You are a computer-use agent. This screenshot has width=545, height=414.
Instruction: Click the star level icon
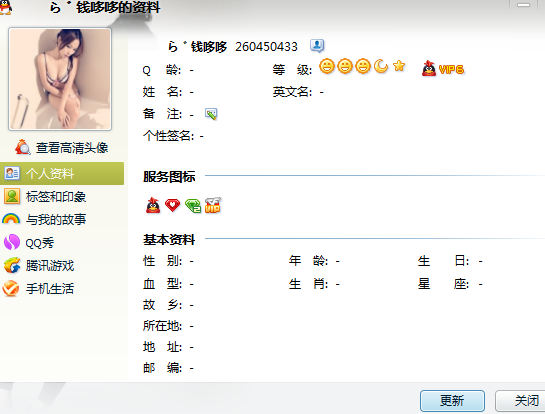coord(399,65)
